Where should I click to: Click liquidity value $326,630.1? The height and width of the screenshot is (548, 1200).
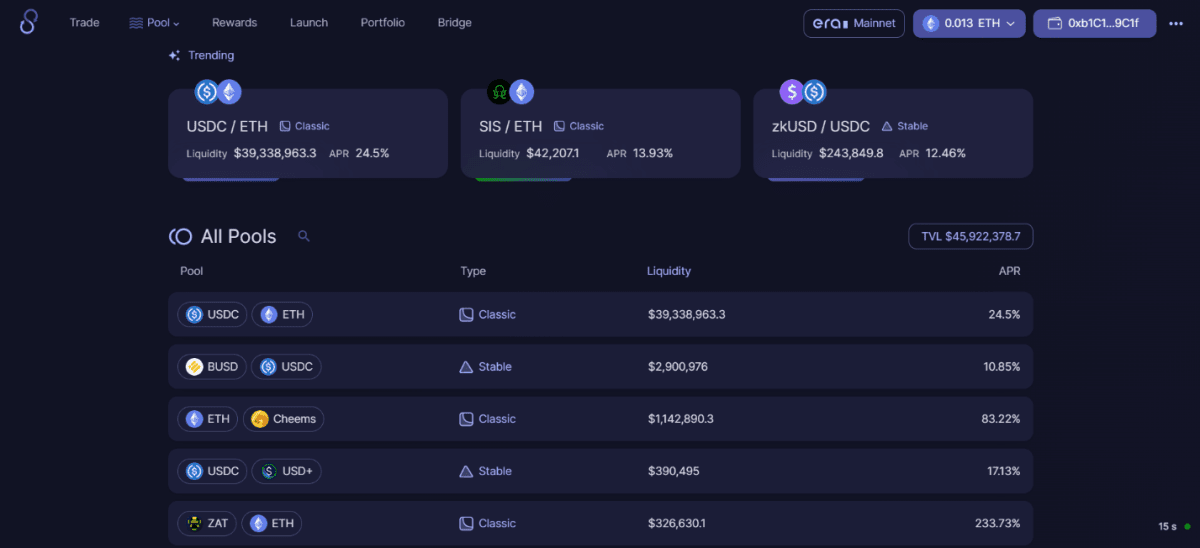coord(677,523)
